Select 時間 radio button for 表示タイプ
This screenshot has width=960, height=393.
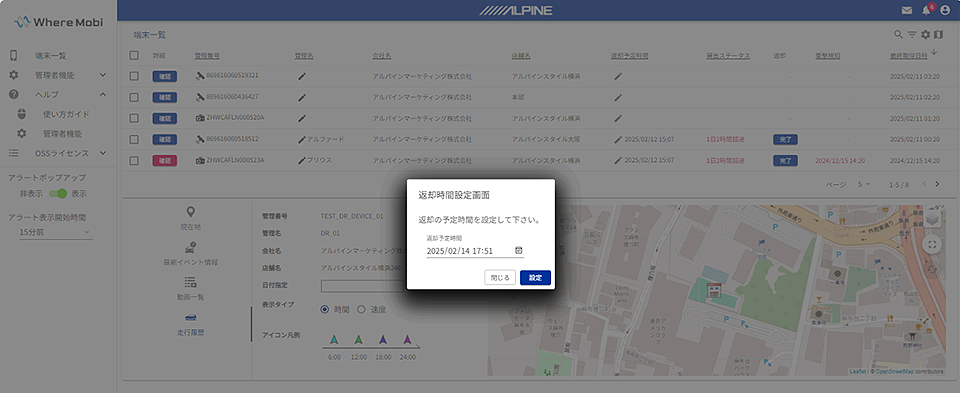point(324,309)
